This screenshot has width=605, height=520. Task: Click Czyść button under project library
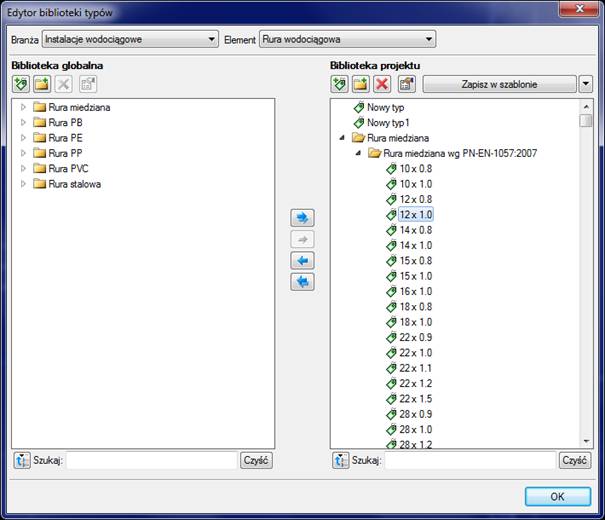575,460
